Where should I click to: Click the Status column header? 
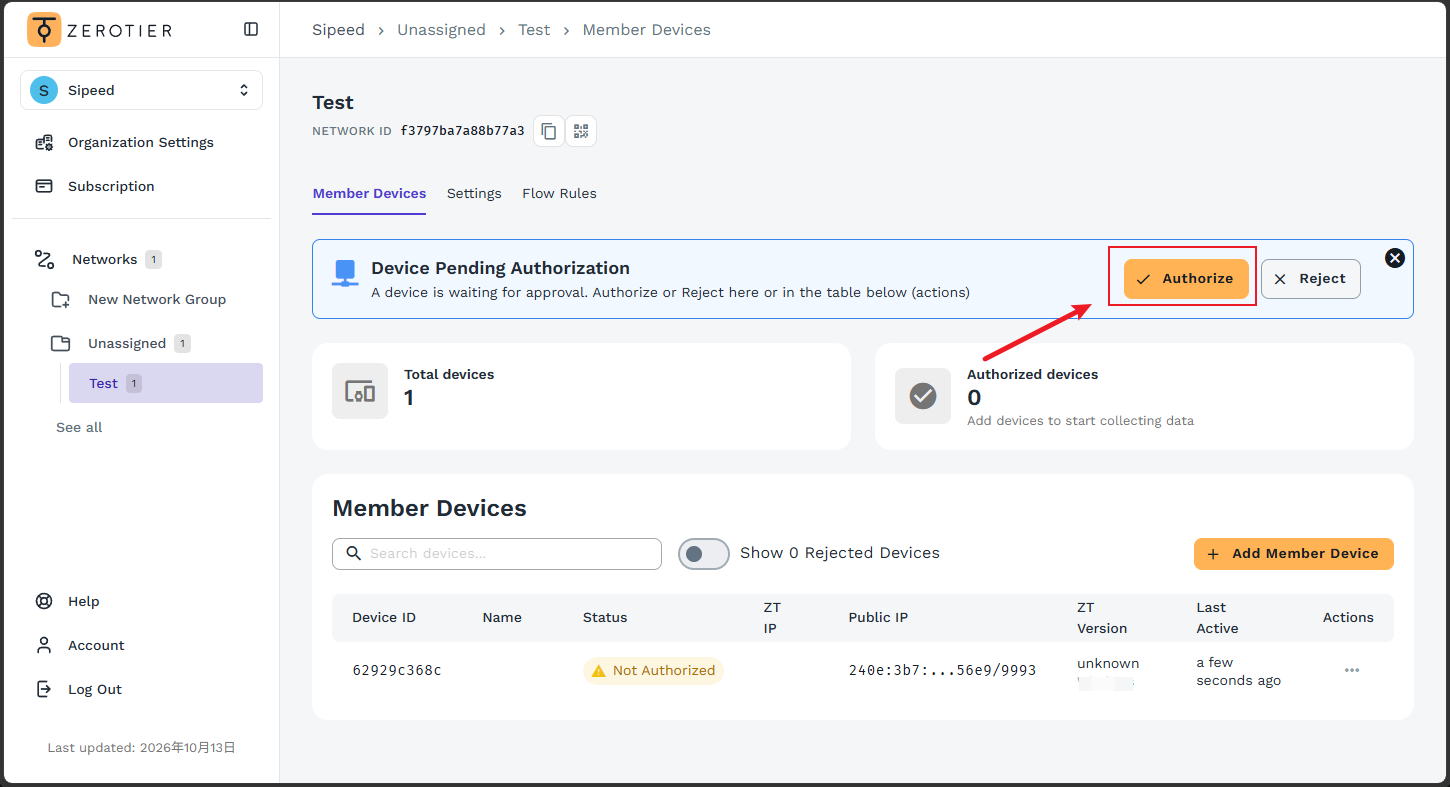point(605,618)
